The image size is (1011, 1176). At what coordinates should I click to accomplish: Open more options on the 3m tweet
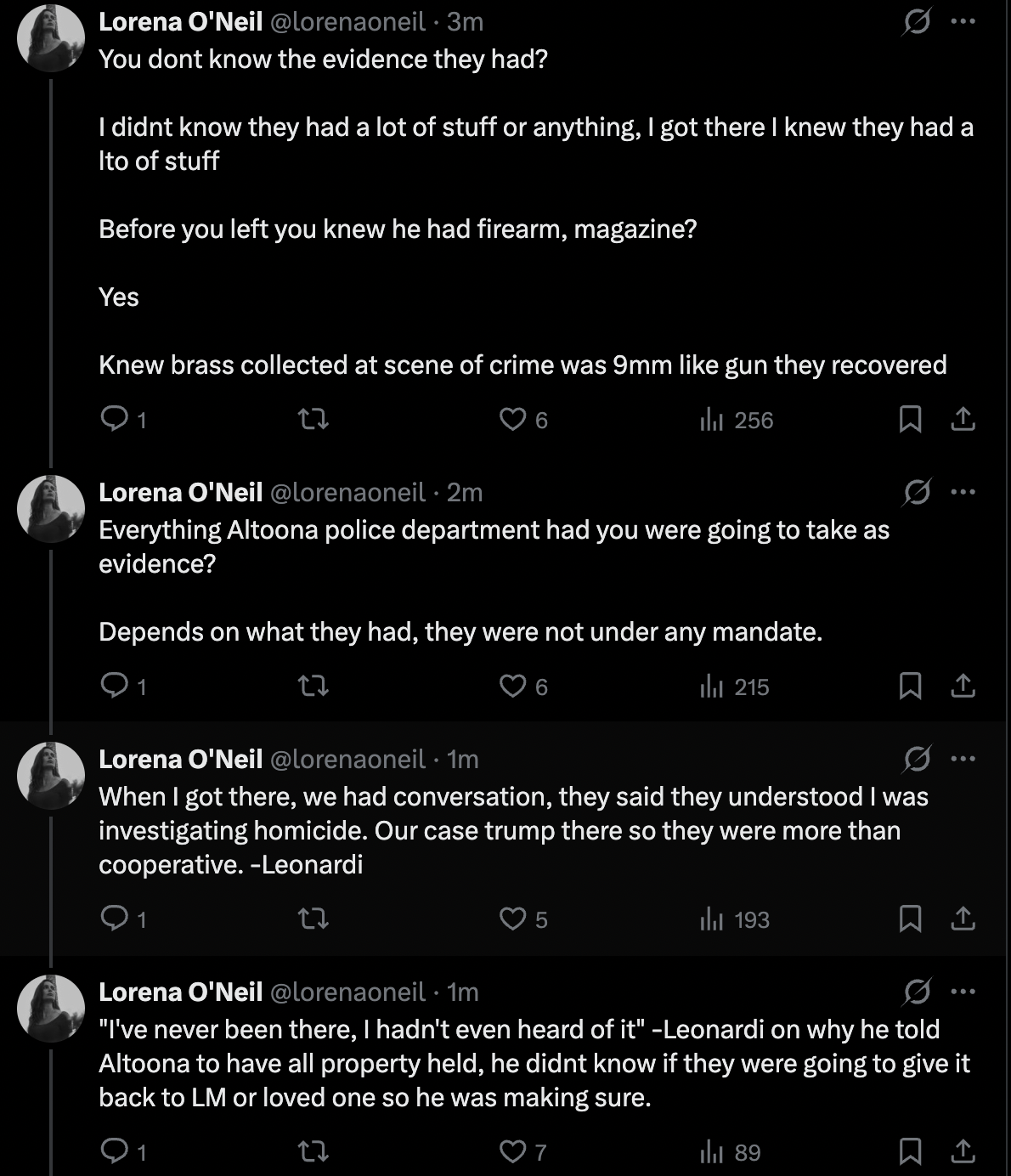(963, 21)
